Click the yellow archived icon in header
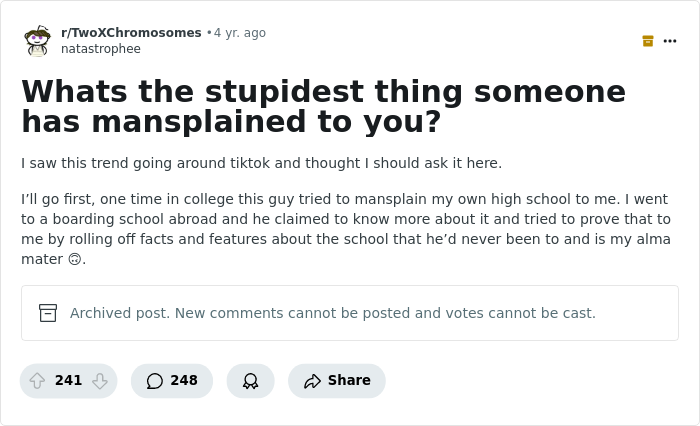 coord(648,41)
